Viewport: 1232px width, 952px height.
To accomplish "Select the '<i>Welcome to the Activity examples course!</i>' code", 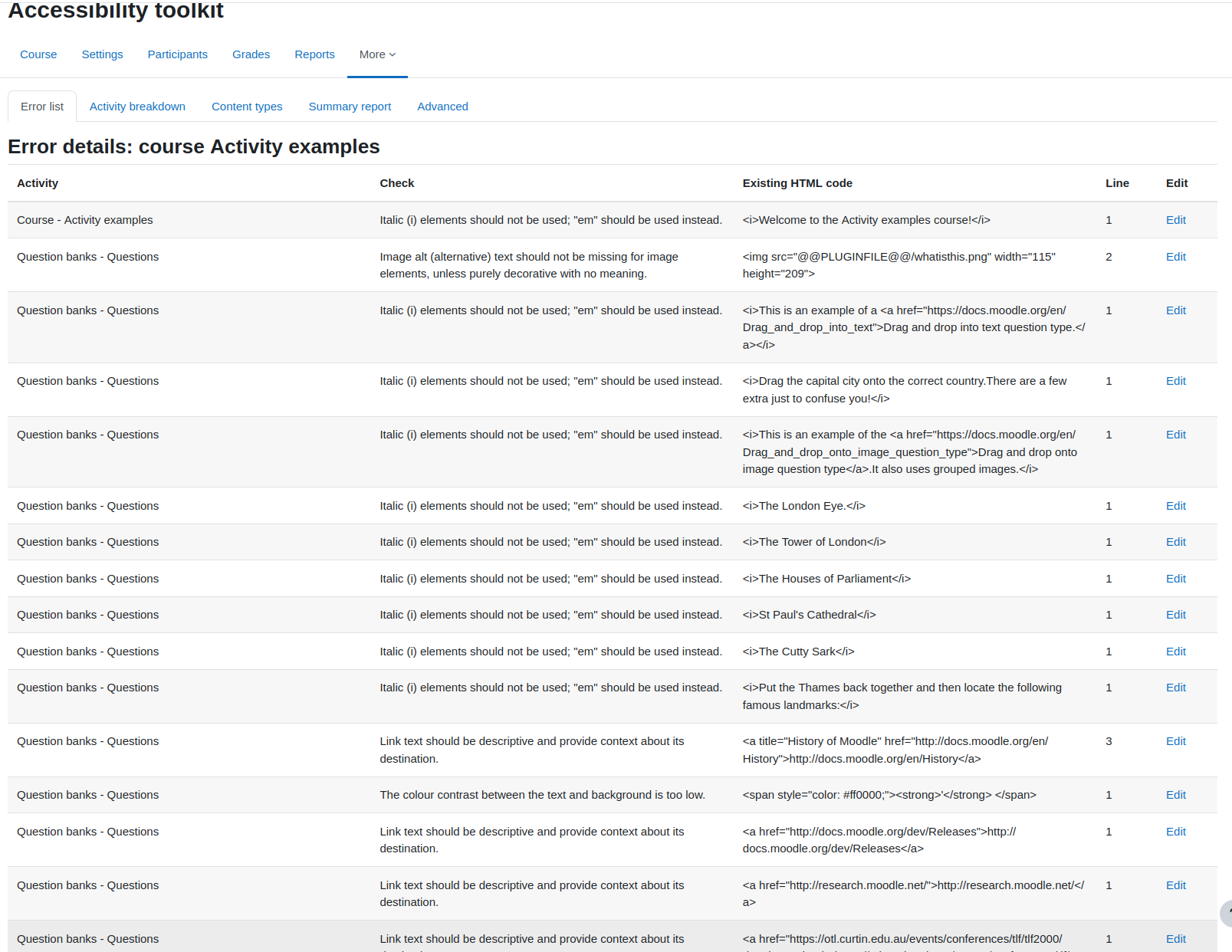I will pos(866,220).
